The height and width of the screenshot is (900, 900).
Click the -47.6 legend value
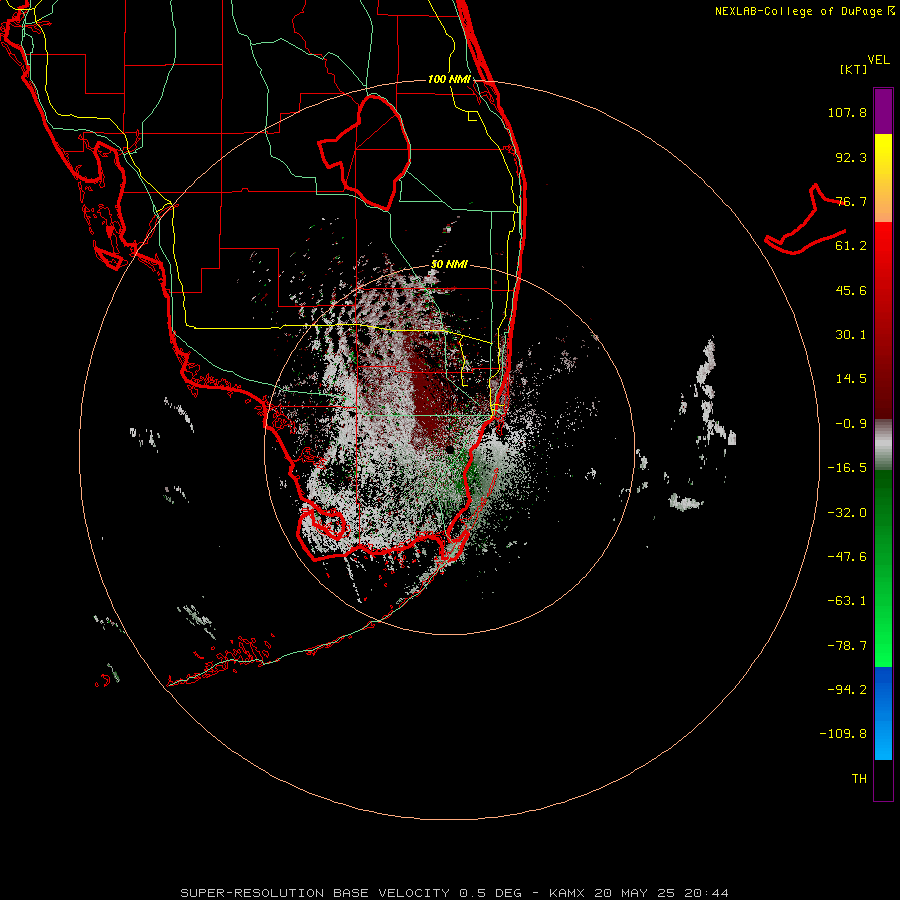847,557
